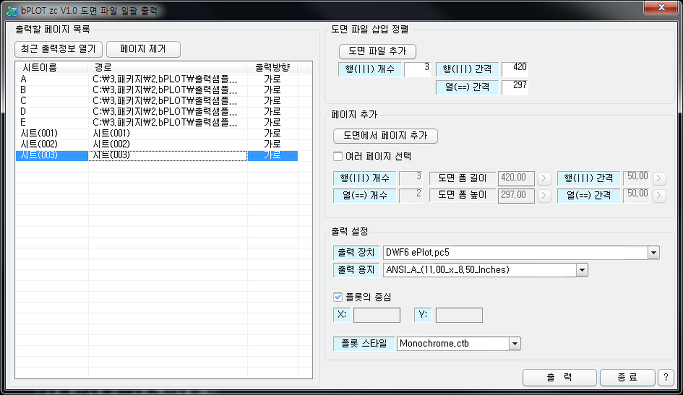Click the 도면에서 페이지 추가 button
Screen dimensions: 683x395
385,135
